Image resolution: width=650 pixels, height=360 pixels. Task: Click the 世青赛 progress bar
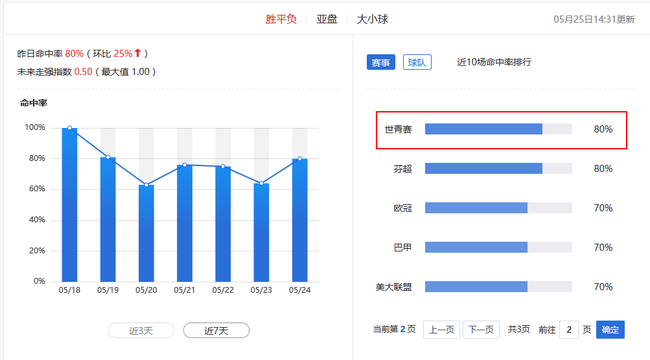coord(498,129)
